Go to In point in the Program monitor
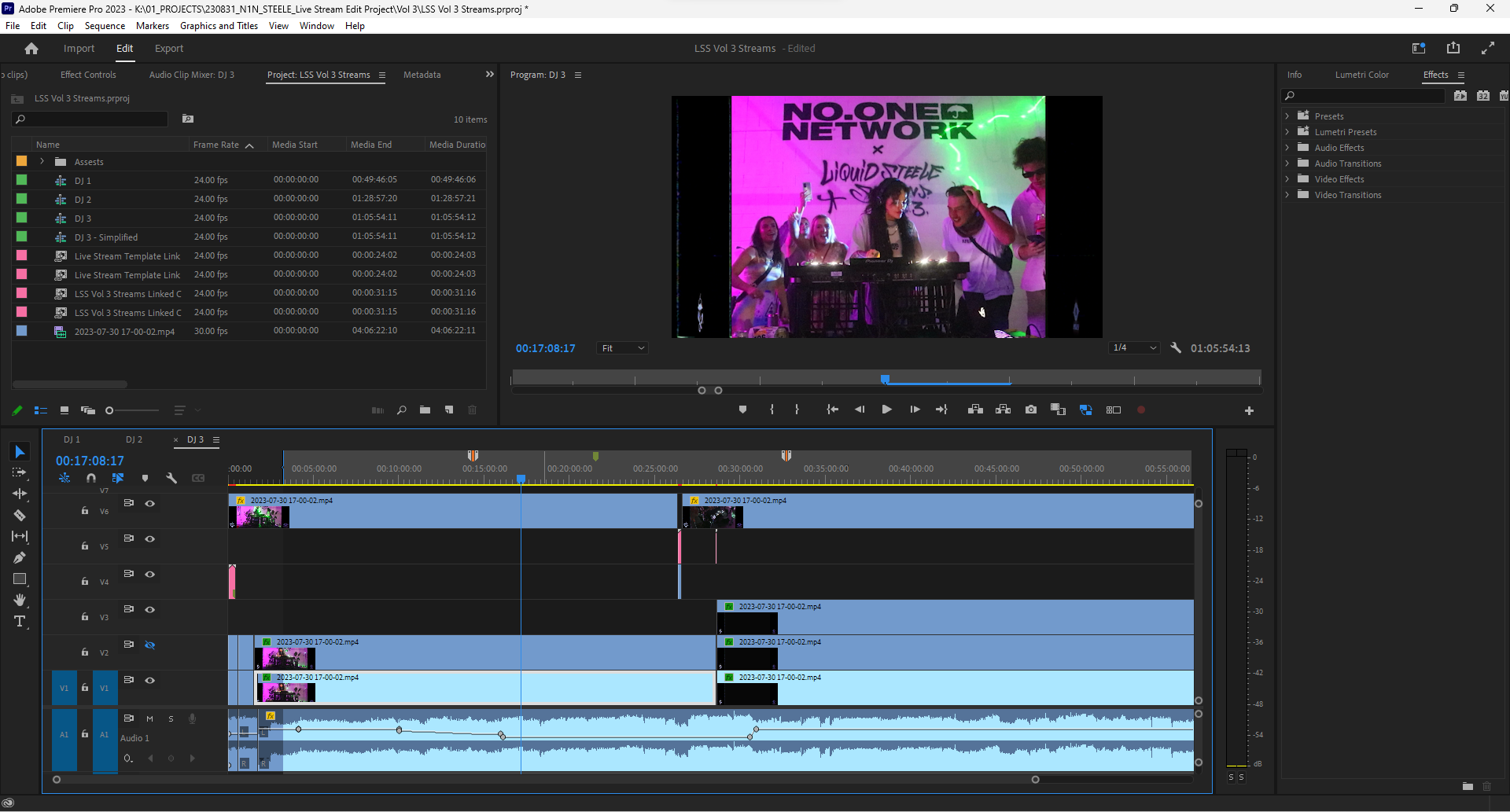Viewport: 1510px width, 812px height. coord(832,410)
